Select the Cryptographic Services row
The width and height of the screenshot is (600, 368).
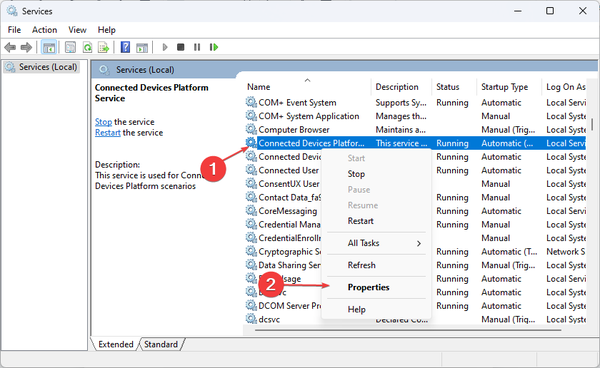tap(282, 252)
